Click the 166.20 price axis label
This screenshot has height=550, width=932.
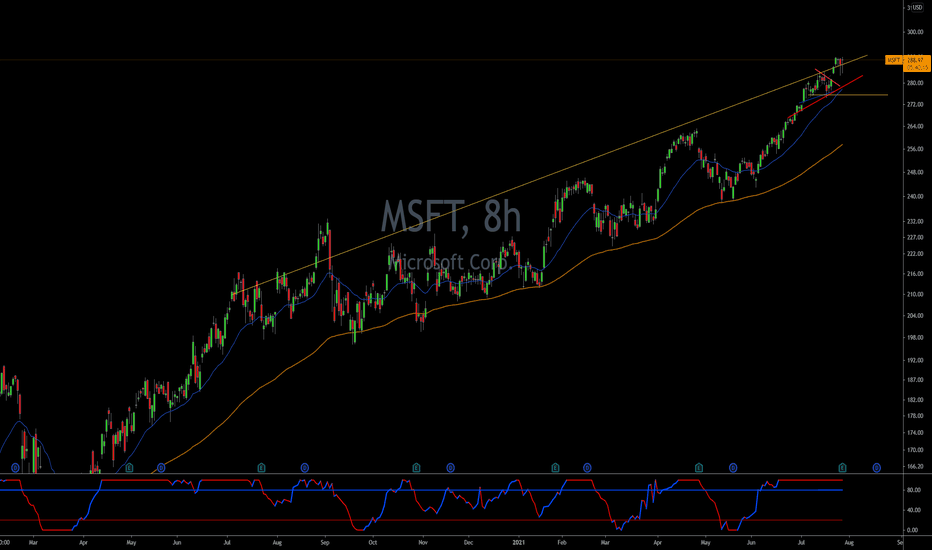pyautogui.click(x=915, y=467)
